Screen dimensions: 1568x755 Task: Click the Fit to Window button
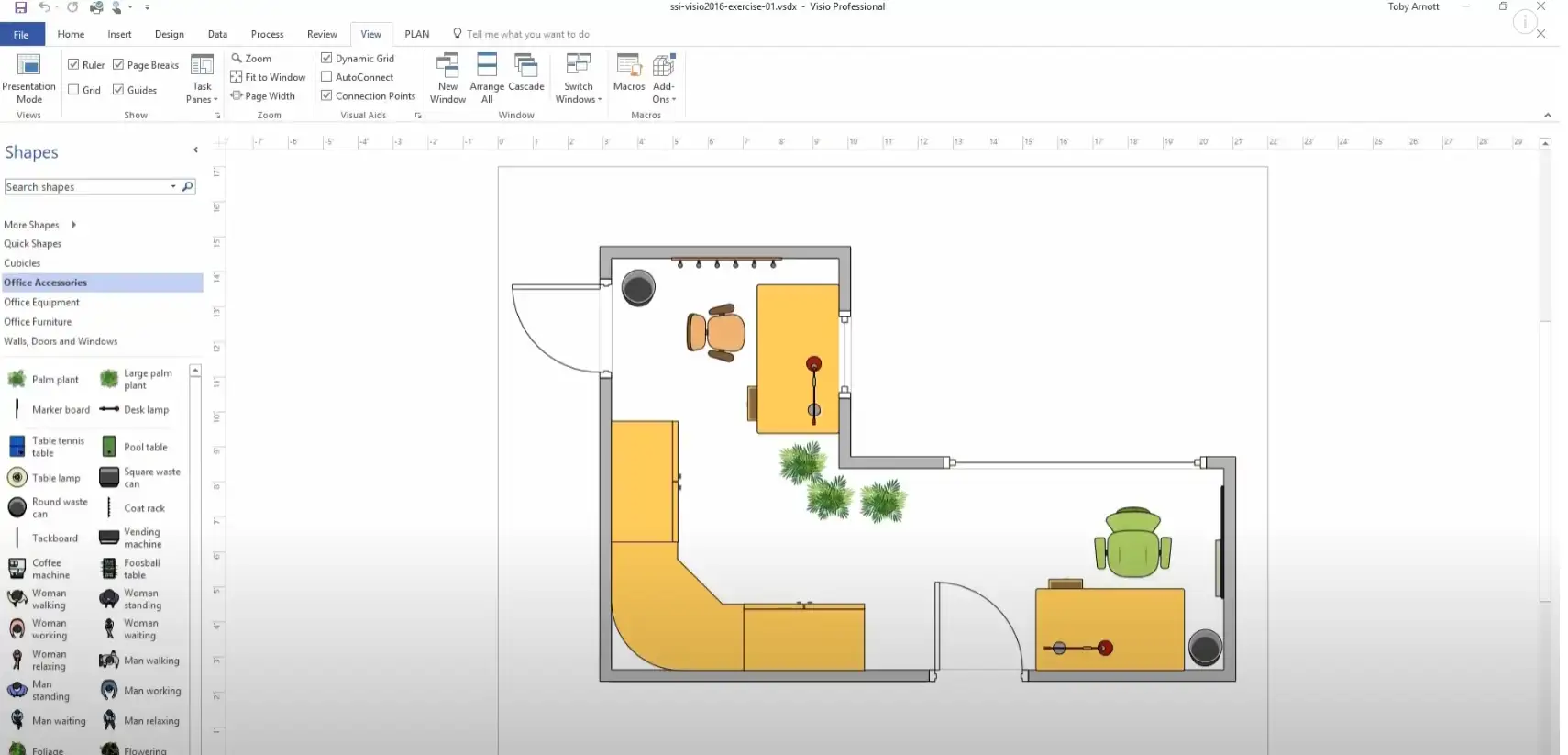coord(268,77)
